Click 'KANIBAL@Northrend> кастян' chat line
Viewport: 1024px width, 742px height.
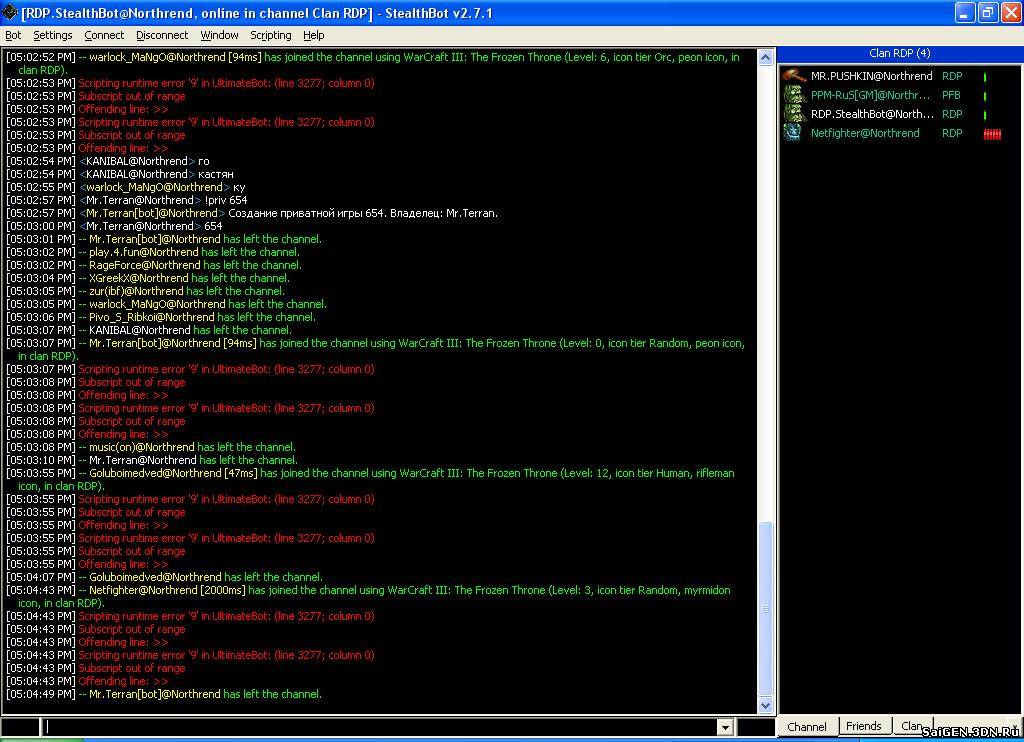(x=120, y=174)
